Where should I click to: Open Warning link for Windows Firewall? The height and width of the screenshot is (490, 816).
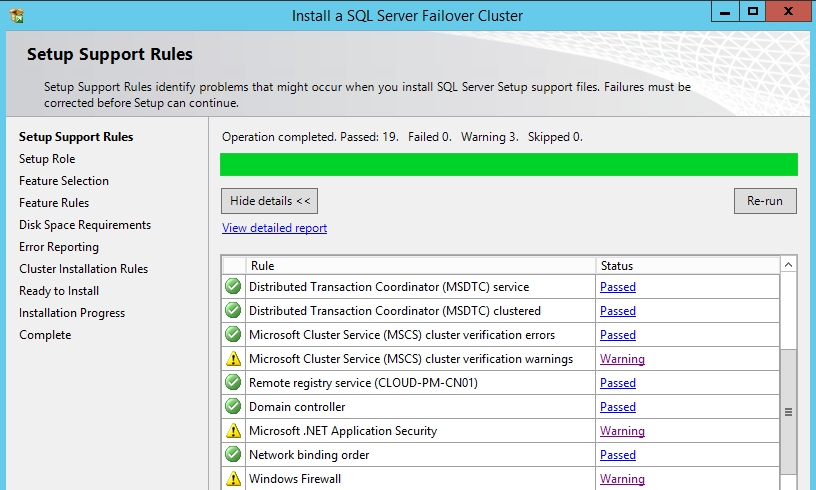coord(622,479)
